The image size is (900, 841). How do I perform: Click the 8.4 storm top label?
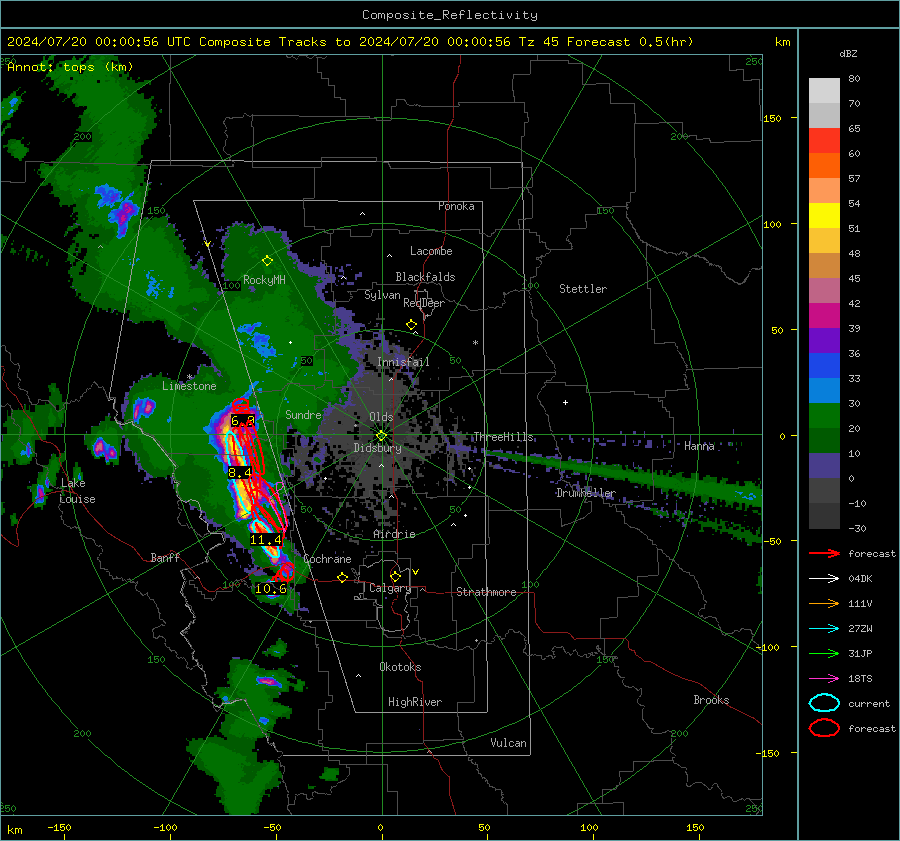click(x=239, y=472)
